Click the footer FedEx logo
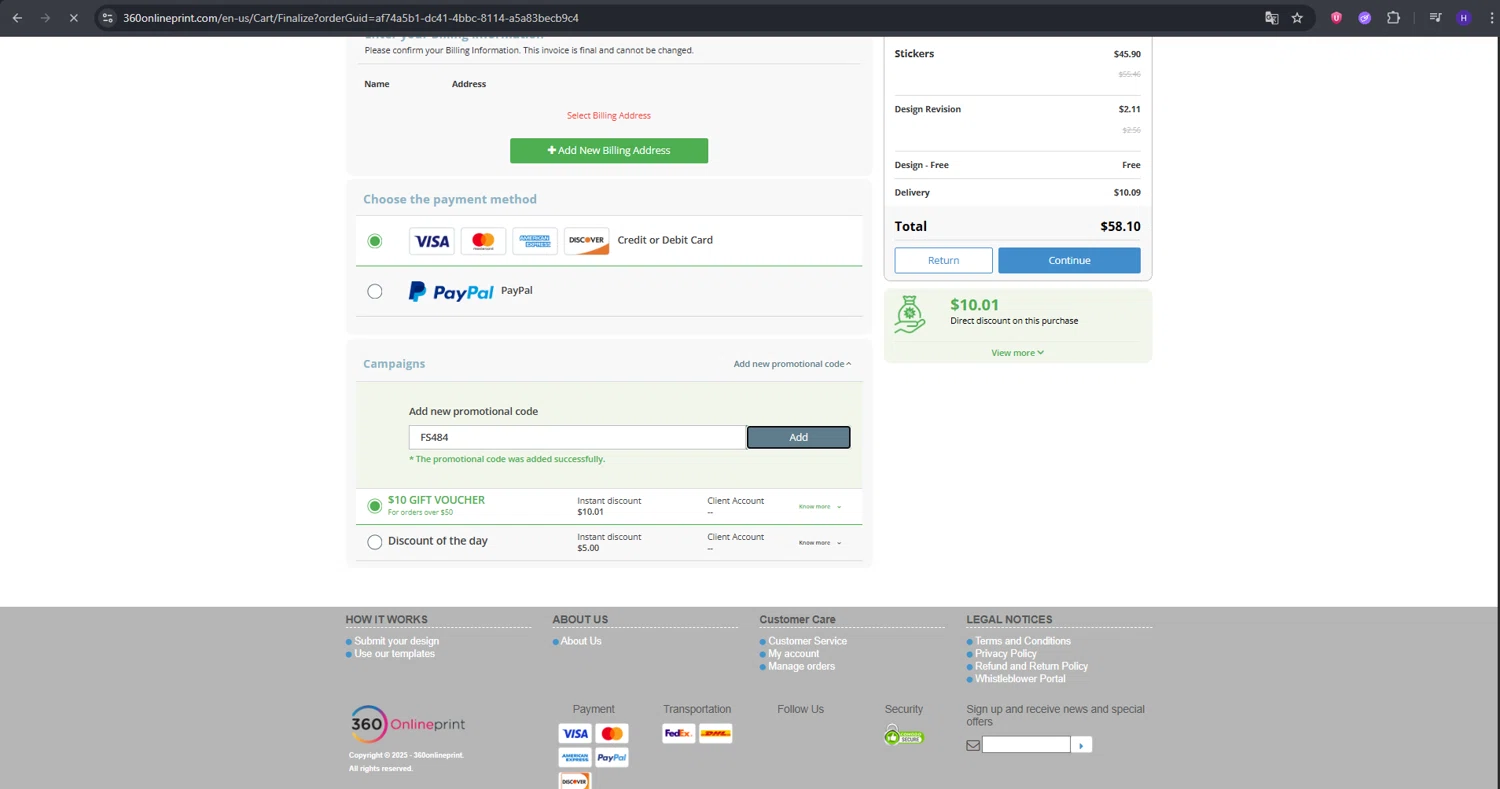Image resolution: width=1500 pixels, height=789 pixels. 678,734
